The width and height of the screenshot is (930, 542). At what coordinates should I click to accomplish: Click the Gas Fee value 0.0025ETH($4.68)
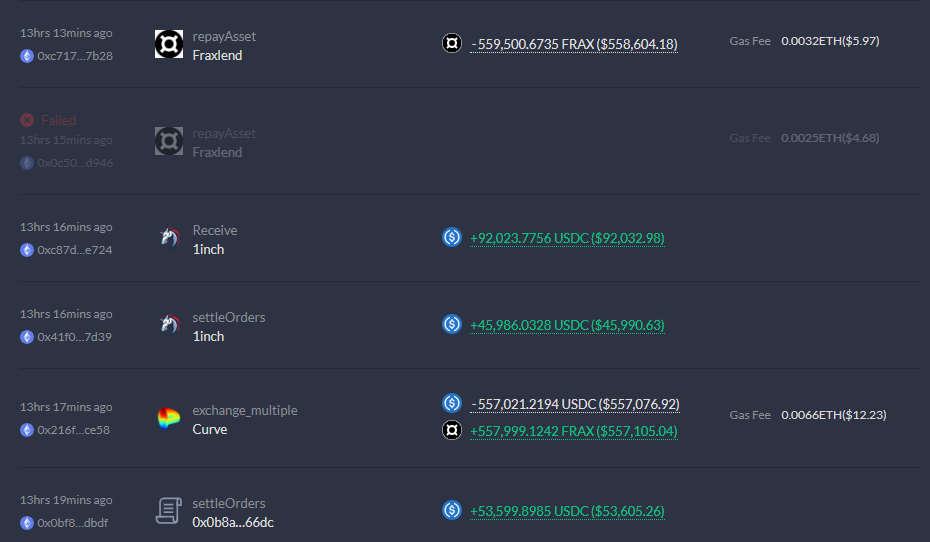tap(830, 138)
